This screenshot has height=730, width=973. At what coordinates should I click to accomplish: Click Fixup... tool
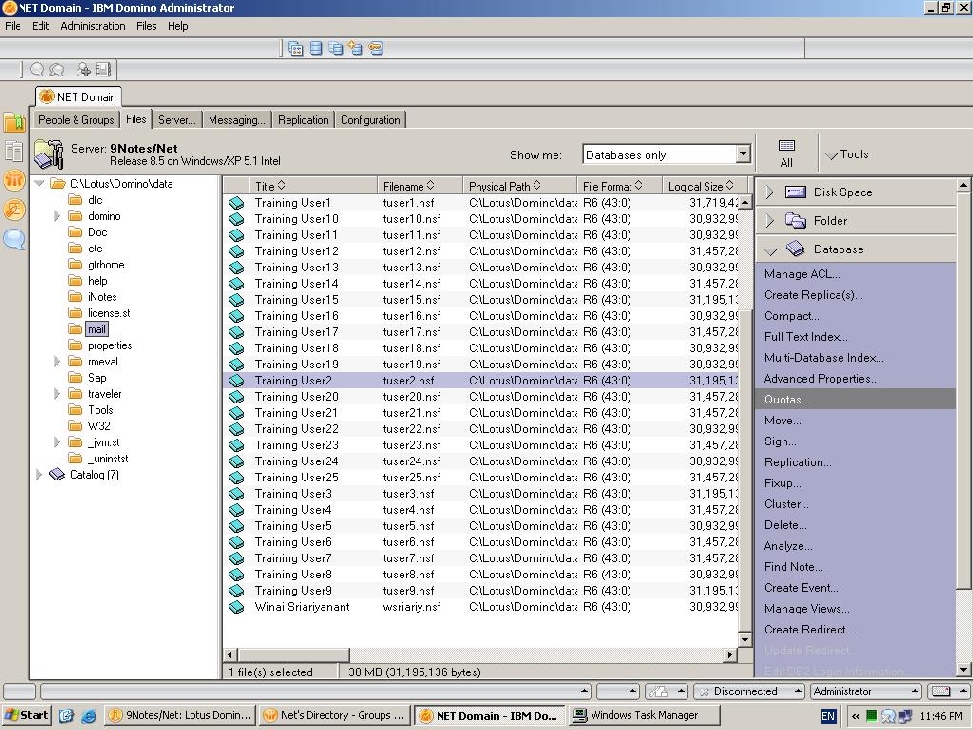coord(782,483)
